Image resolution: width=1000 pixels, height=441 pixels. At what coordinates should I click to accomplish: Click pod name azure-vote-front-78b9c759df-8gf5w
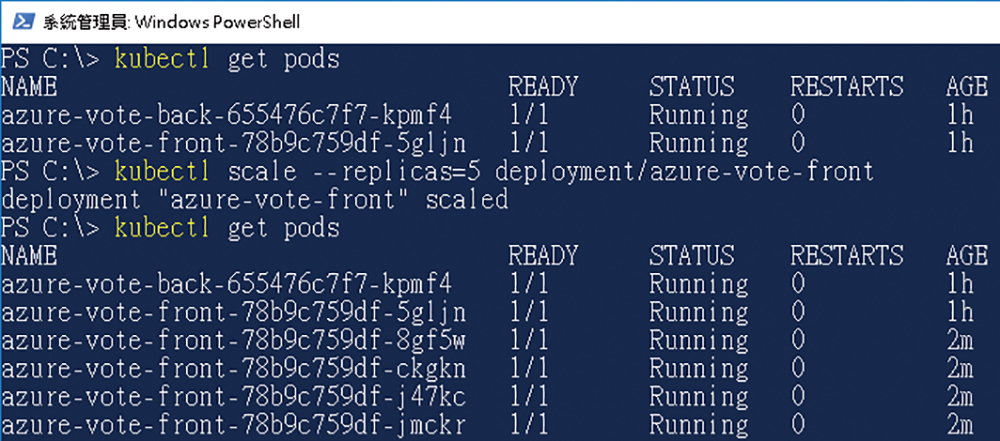233,340
